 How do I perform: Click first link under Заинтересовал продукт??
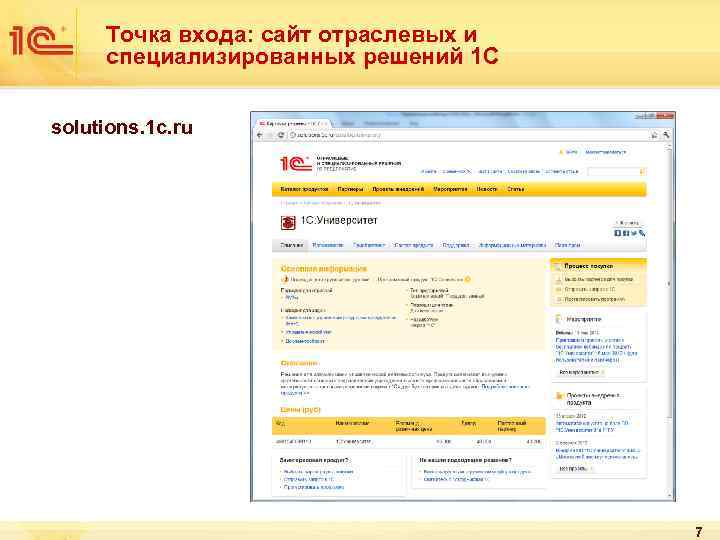(x=318, y=472)
